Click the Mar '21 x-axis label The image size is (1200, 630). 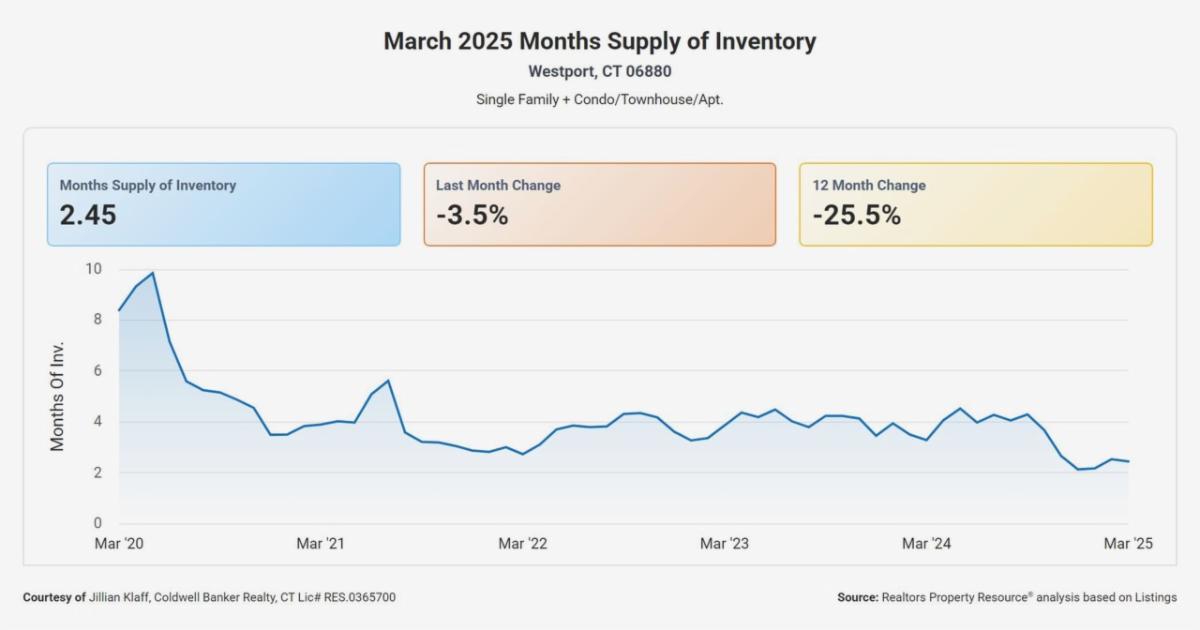(321, 543)
